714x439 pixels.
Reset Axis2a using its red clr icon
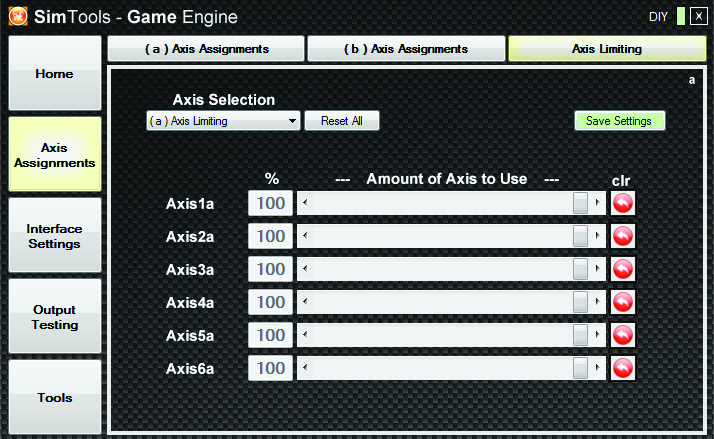[x=622, y=236]
